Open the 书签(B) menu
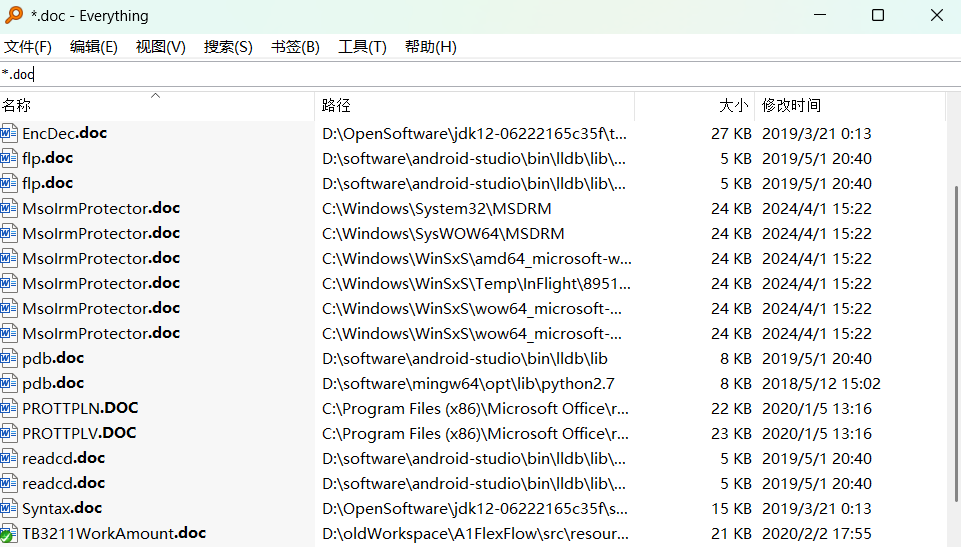The width and height of the screenshot is (961, 547). tap(295, 47)
